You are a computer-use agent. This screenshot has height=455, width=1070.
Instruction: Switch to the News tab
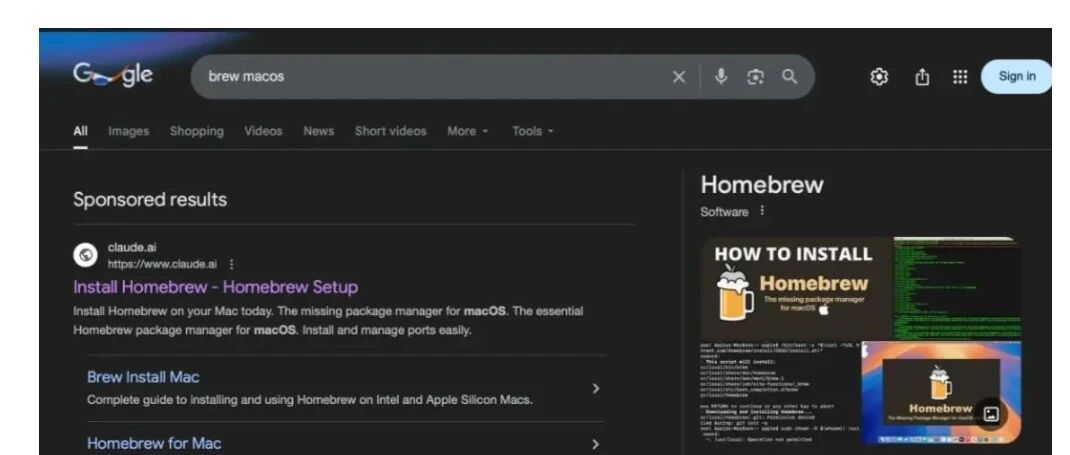pyautogui.click(x=319, y=131)
